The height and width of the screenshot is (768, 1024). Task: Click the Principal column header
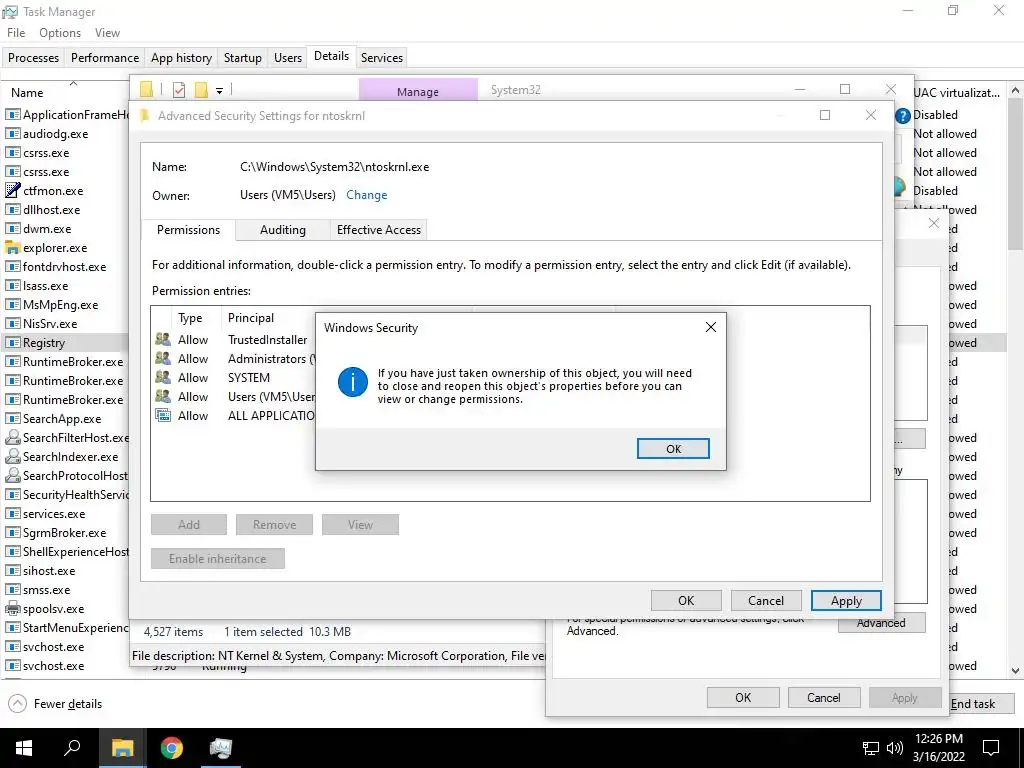point(251,318)
